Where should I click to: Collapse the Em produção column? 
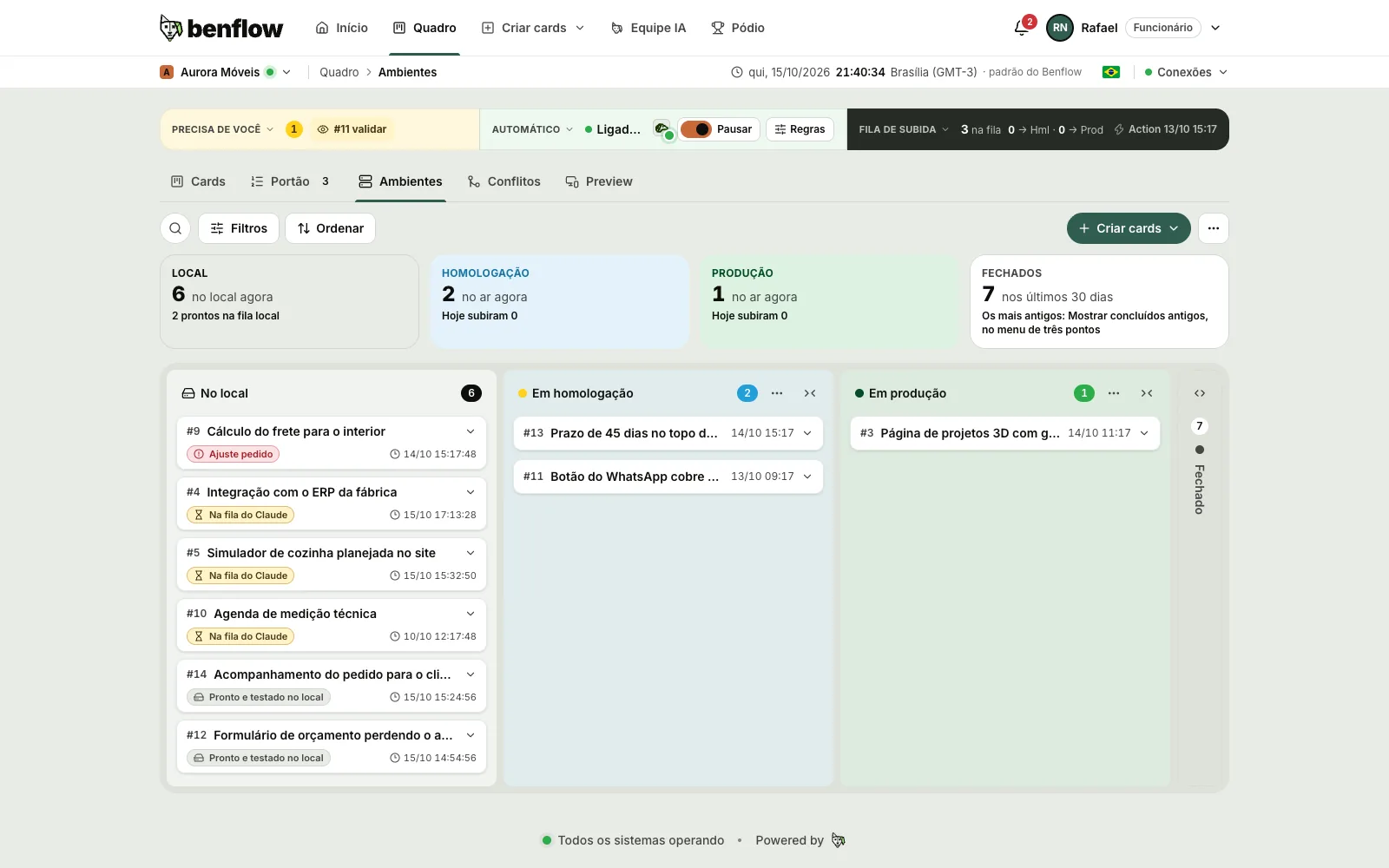click(1147, 393)
